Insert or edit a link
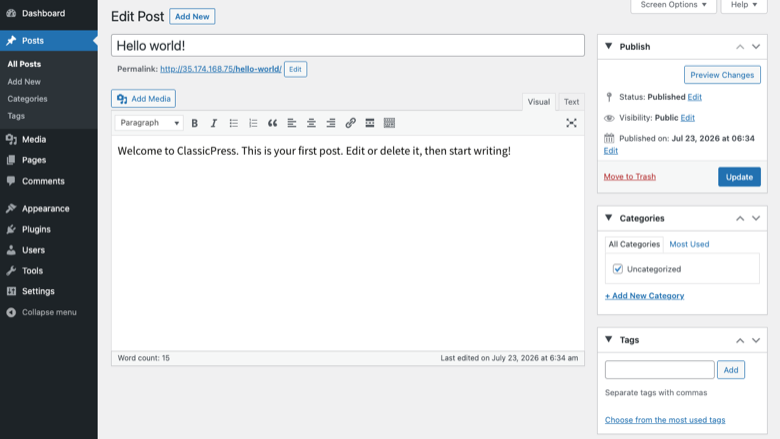The width and height of the screenshot is (780, 439). 350,123
